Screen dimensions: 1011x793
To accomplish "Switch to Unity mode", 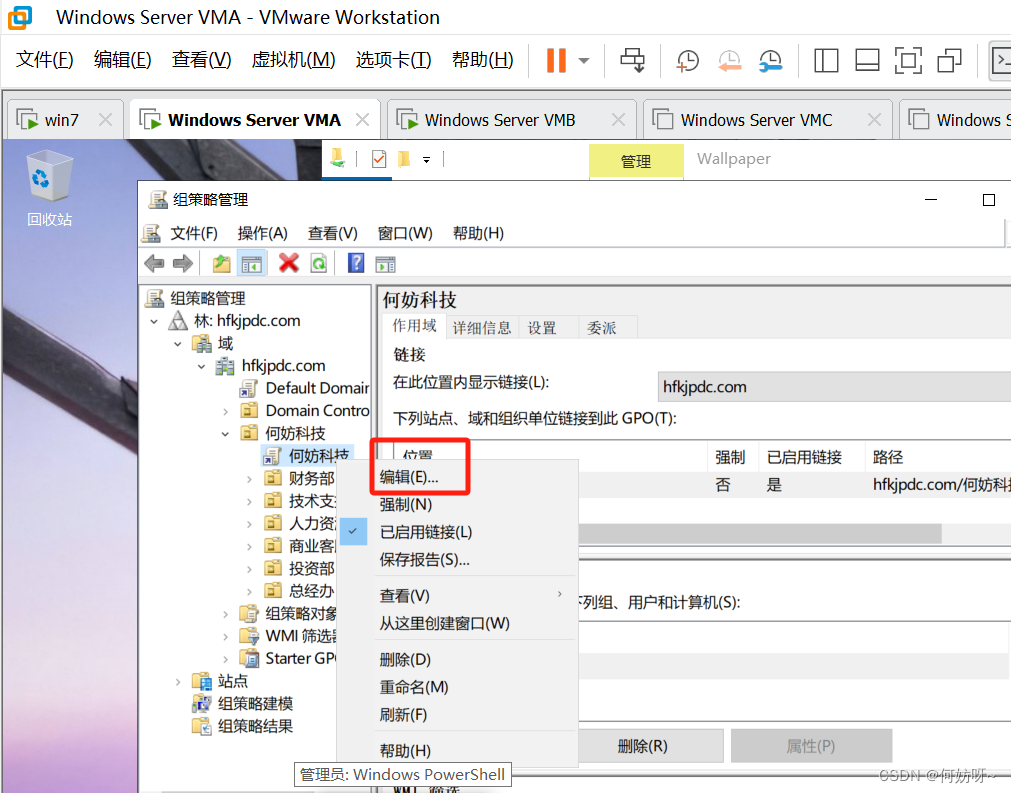I will click(x=949, y=61).
